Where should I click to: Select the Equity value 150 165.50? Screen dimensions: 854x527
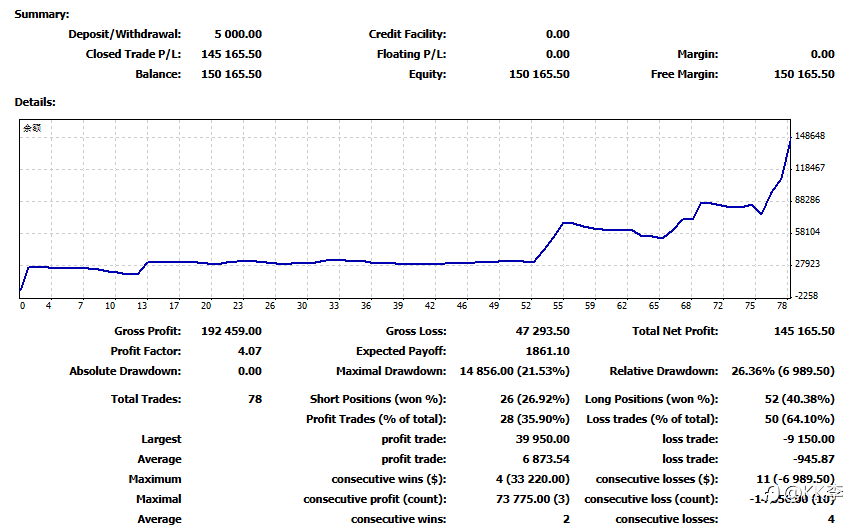539,74
